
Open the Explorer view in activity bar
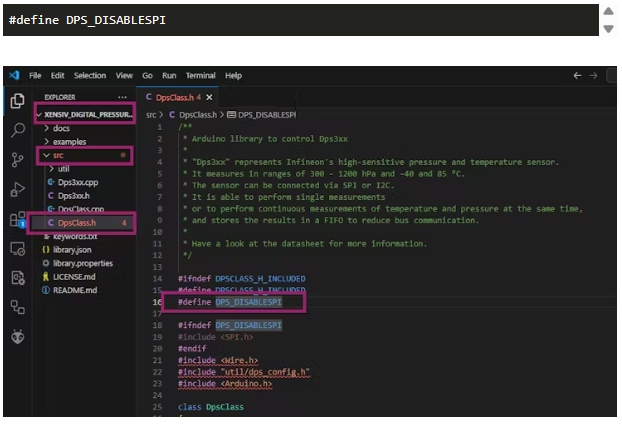(x=17, y=100)
